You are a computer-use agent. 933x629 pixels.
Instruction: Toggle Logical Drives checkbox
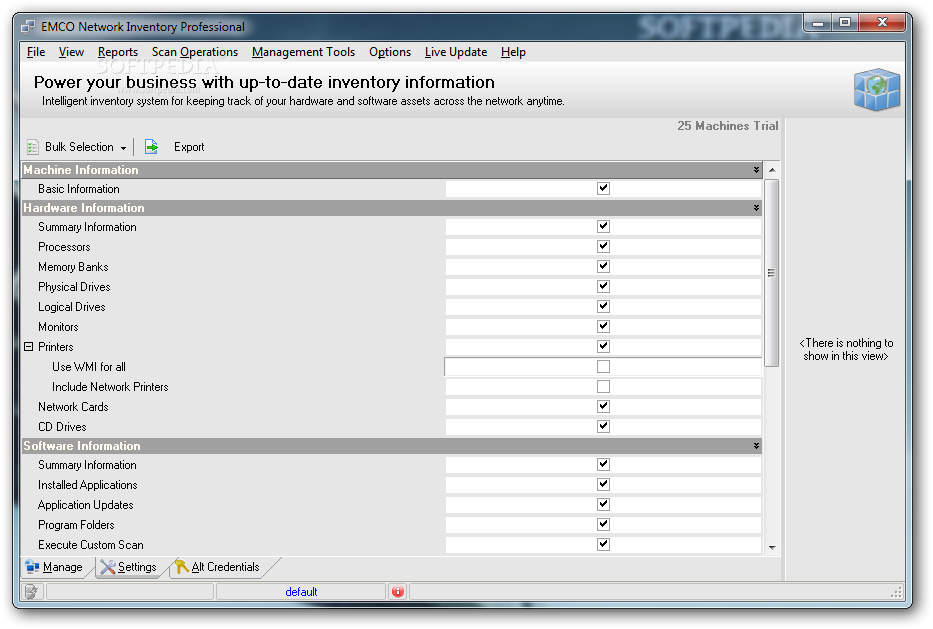click(603, 306)
